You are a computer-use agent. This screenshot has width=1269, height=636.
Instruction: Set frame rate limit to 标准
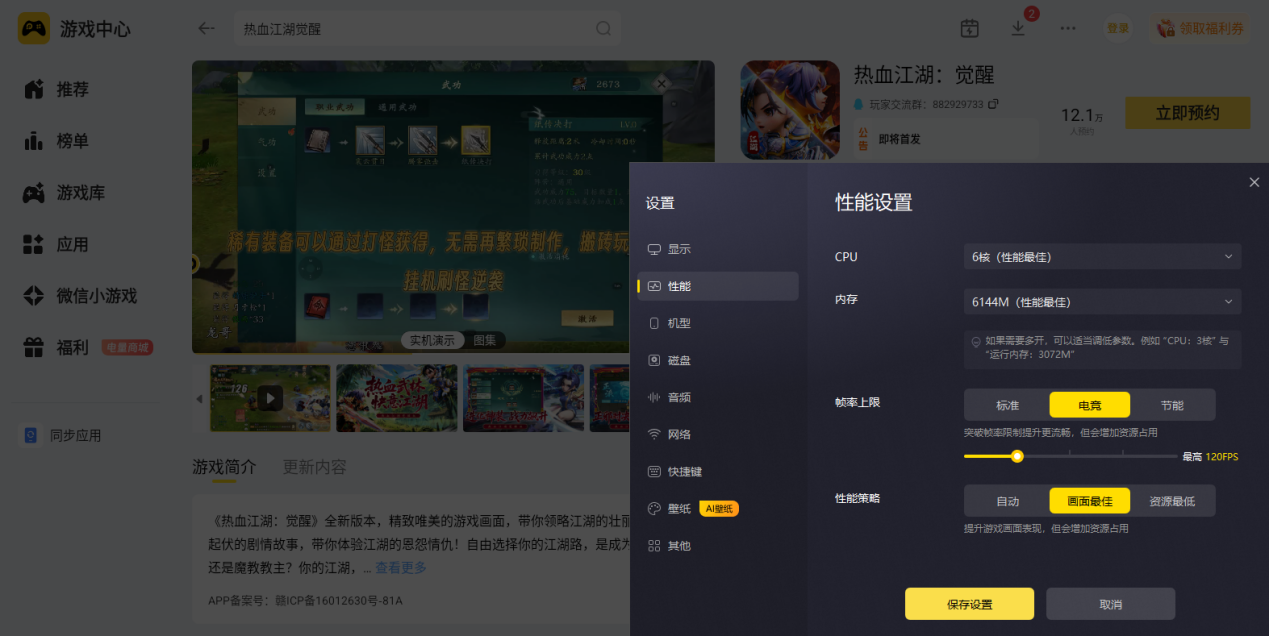pos(1007,405)
